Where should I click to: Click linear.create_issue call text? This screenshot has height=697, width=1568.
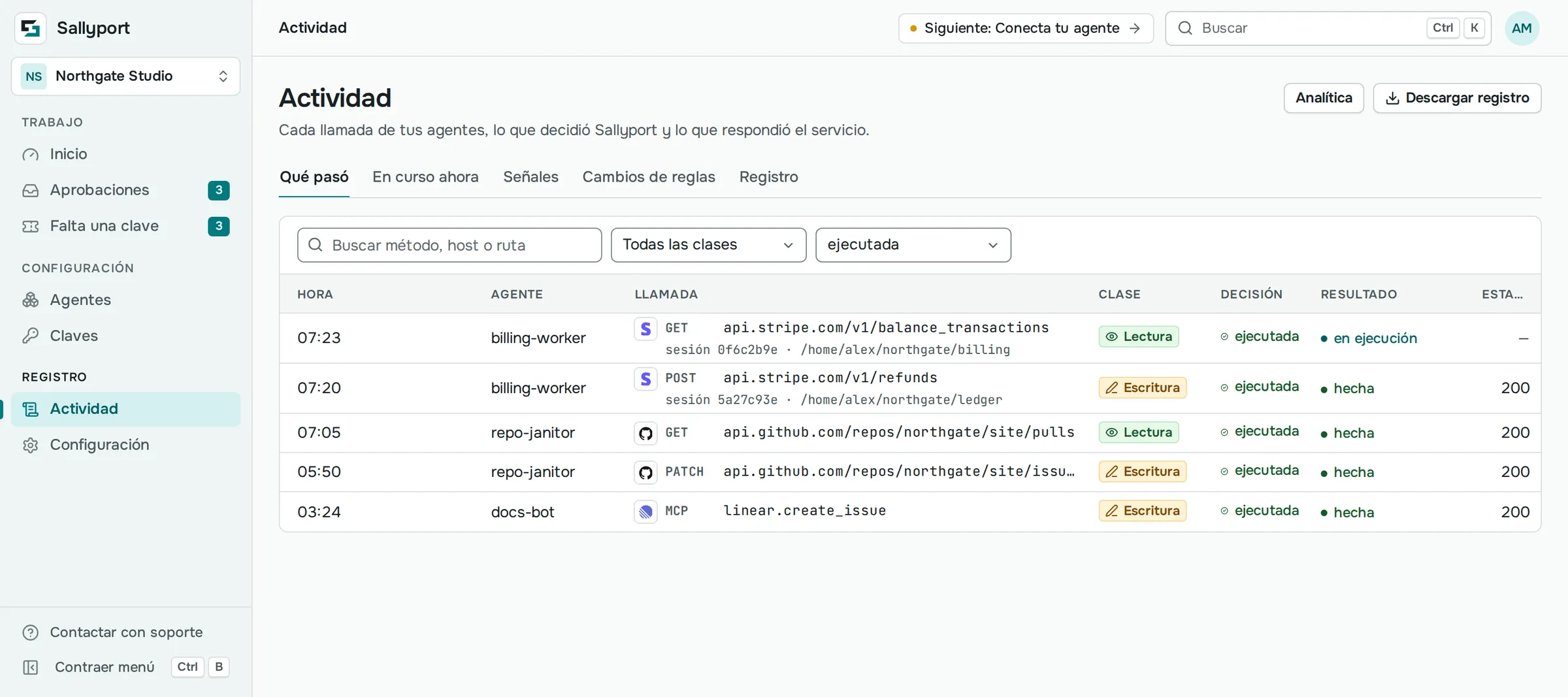[804, 511]
